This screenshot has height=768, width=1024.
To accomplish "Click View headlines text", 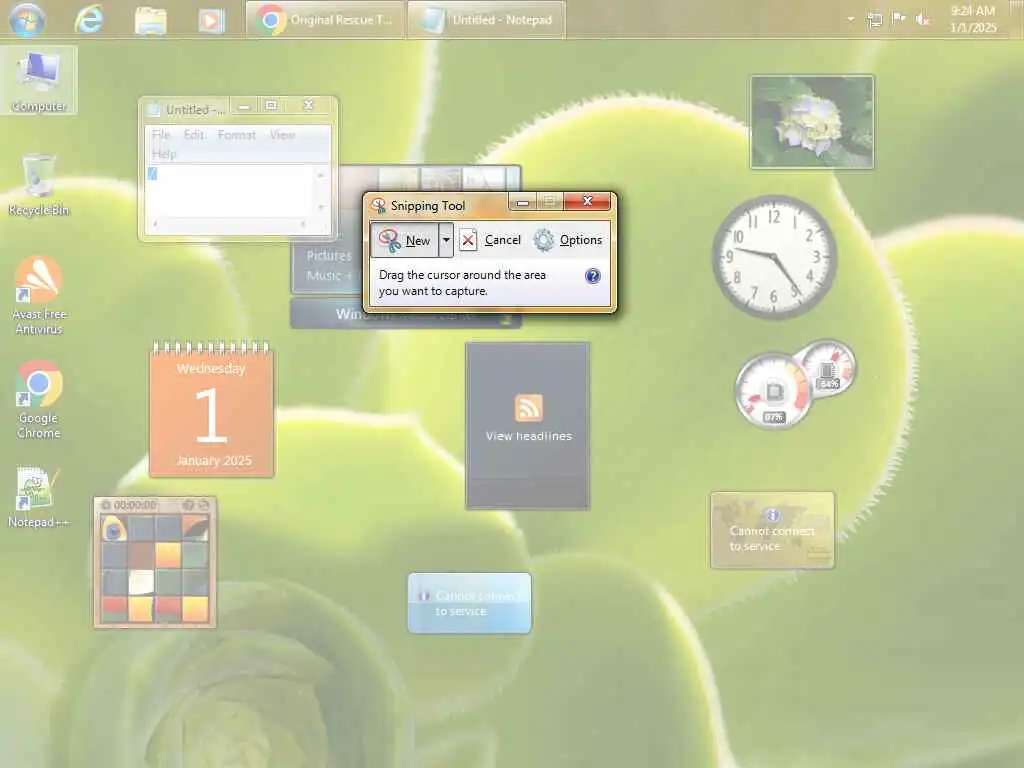I will tap(528, 436).
